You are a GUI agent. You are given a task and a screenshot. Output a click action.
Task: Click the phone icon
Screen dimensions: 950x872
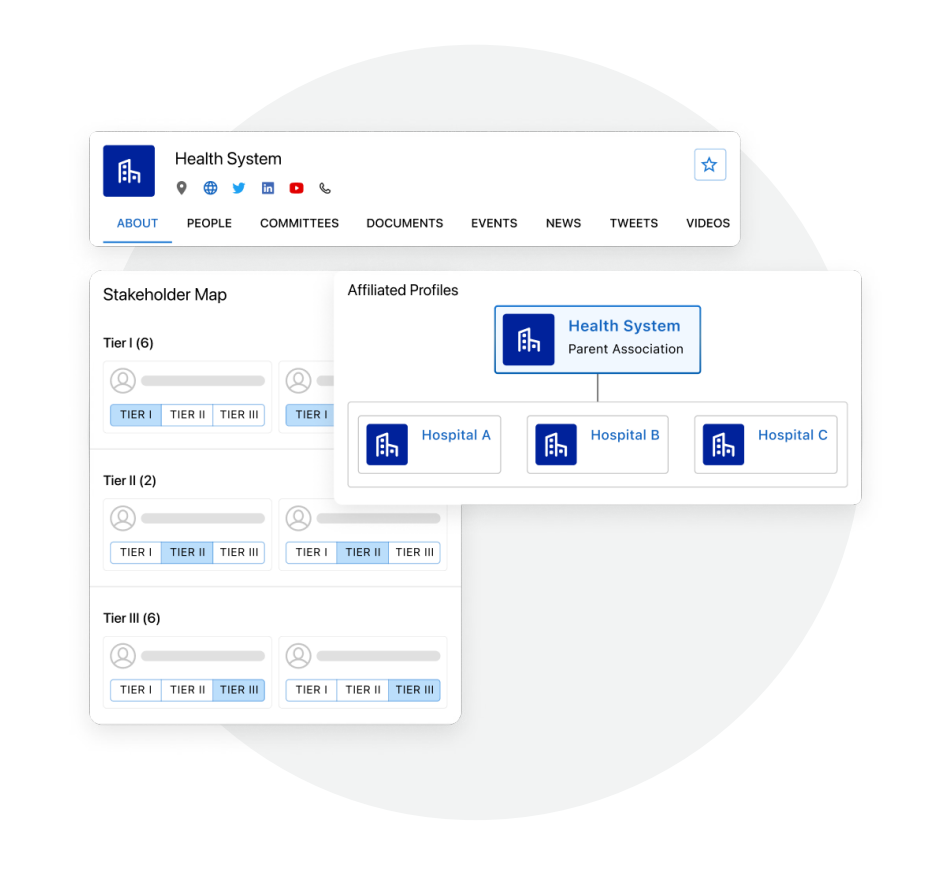pos(325,188)
